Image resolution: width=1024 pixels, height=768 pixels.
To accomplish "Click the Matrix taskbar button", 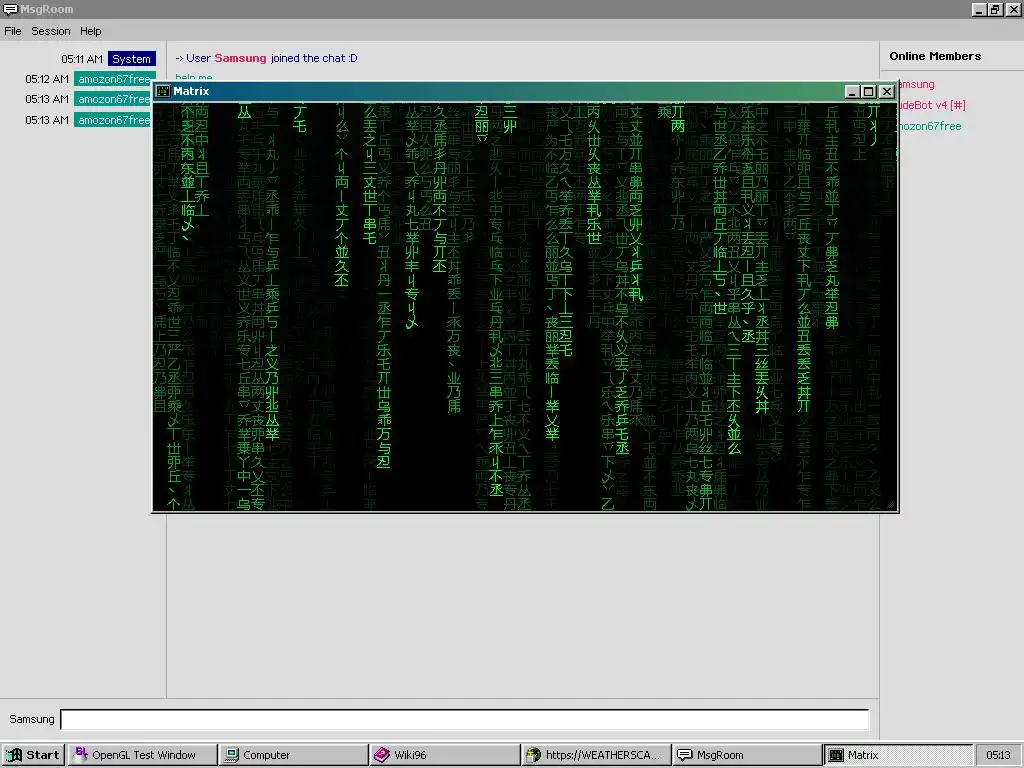I will point(899,755).
